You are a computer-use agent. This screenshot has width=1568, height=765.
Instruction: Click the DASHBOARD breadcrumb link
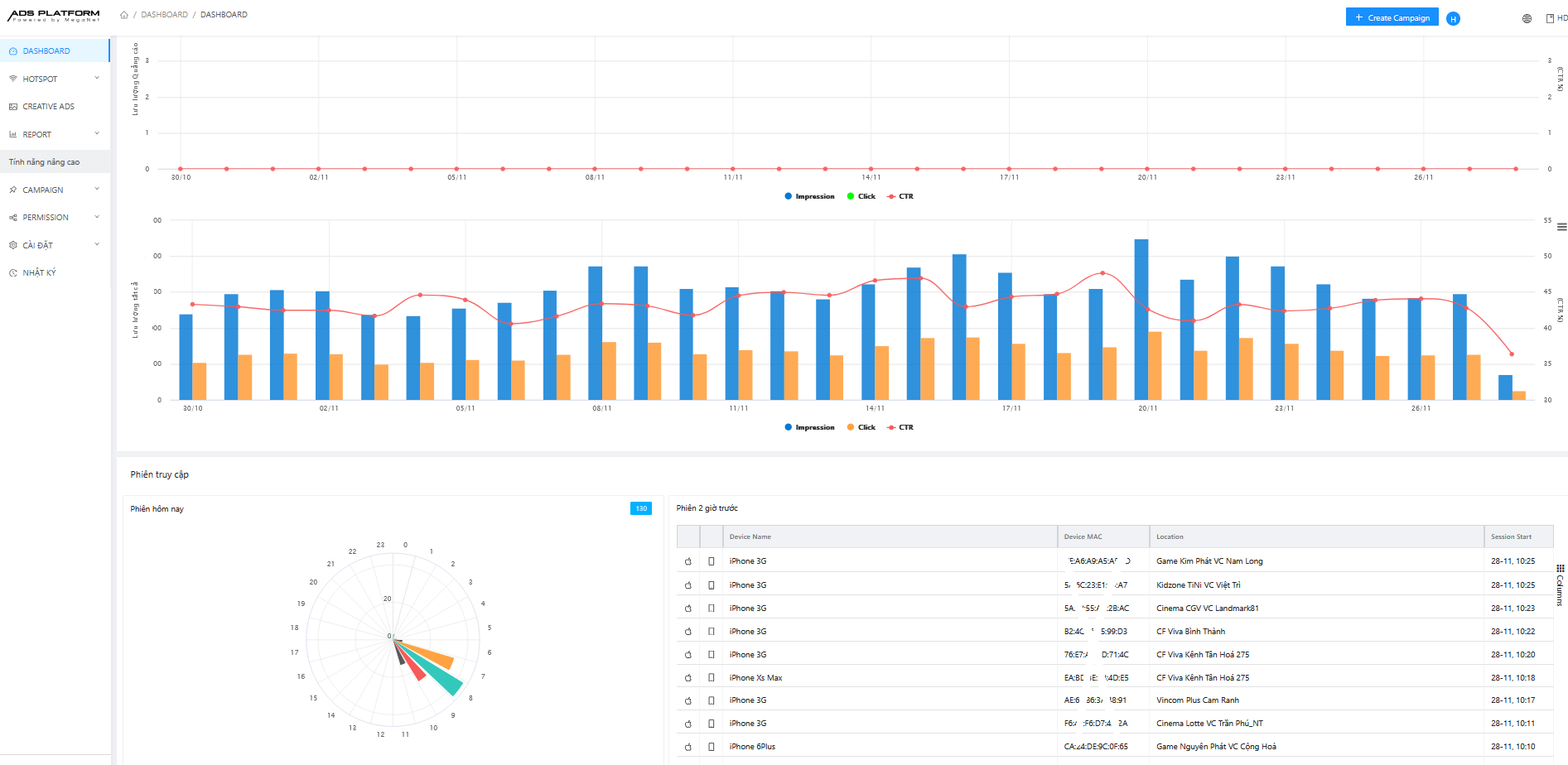164,15
